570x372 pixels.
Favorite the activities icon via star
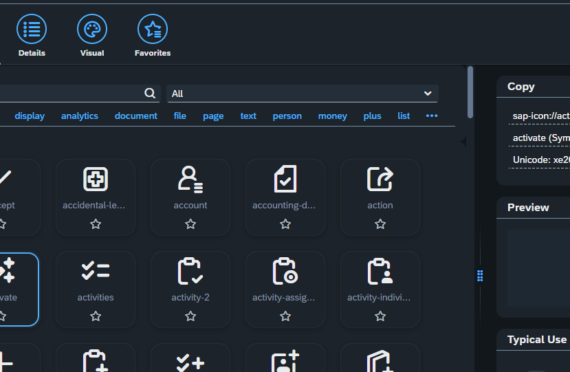(96, 316)
